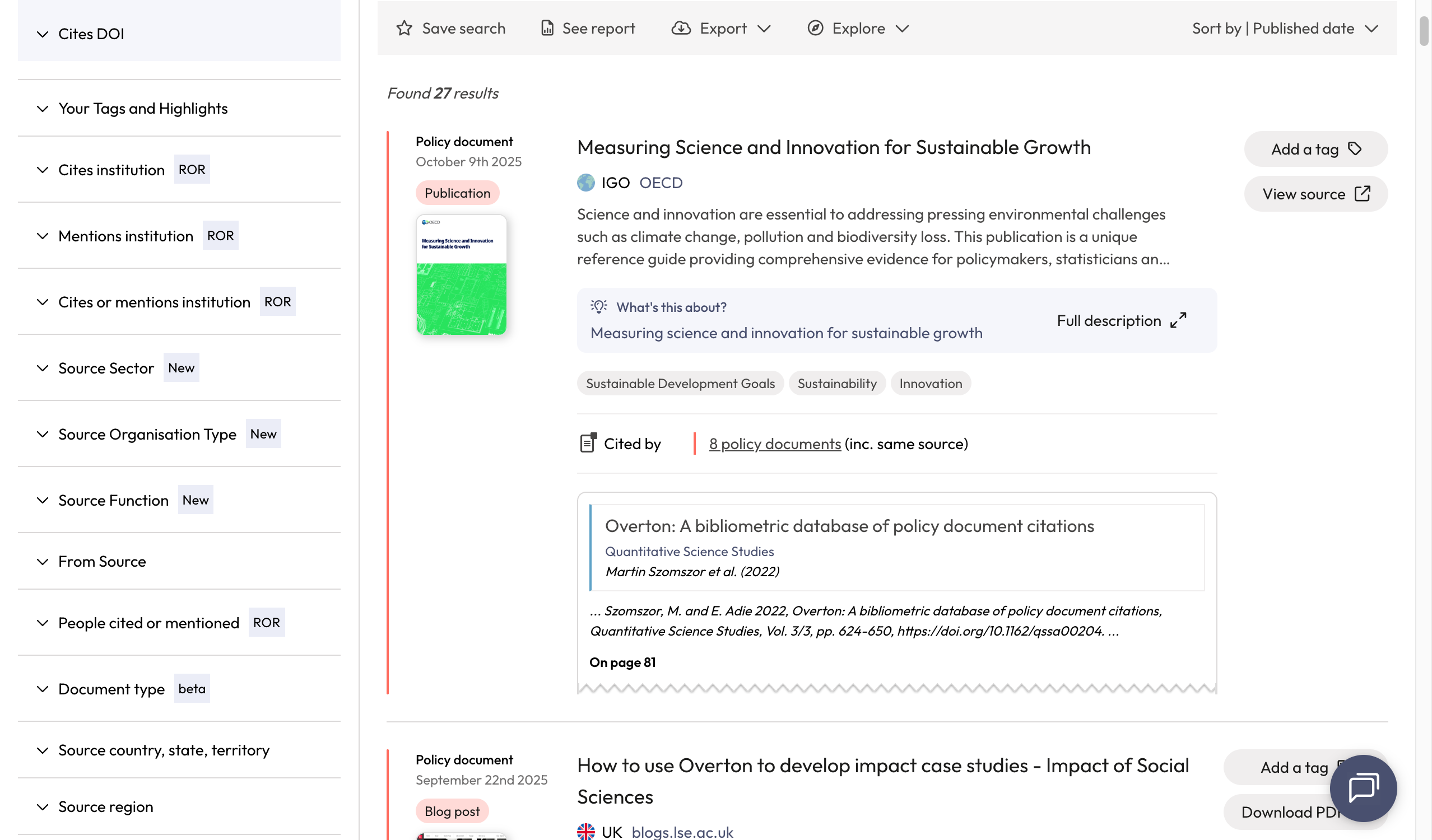Open the OECD source link
1432x840 pixels.
[661, 183]
